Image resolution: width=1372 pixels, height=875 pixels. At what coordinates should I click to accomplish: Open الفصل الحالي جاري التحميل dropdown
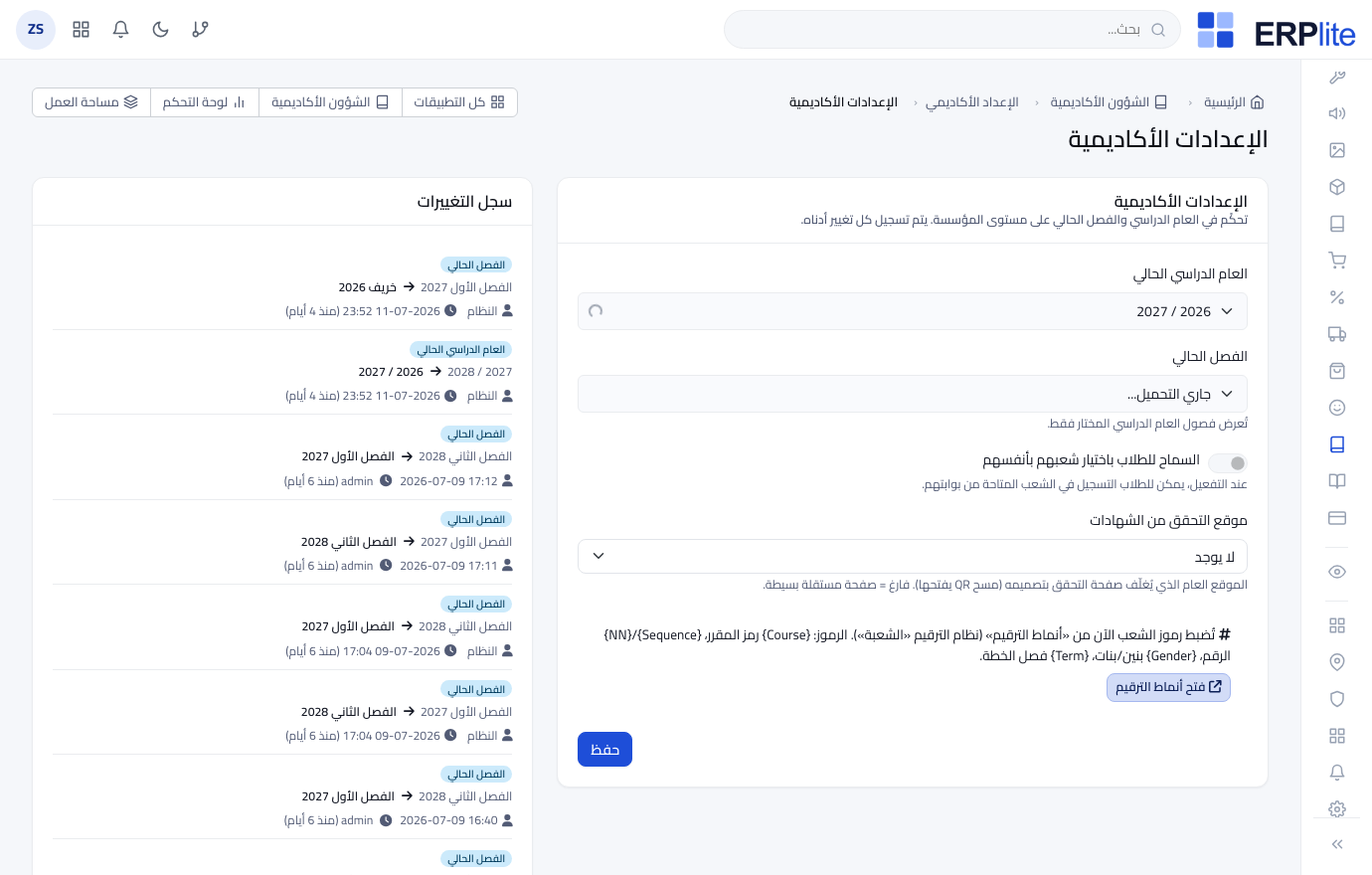click(913, 394)
